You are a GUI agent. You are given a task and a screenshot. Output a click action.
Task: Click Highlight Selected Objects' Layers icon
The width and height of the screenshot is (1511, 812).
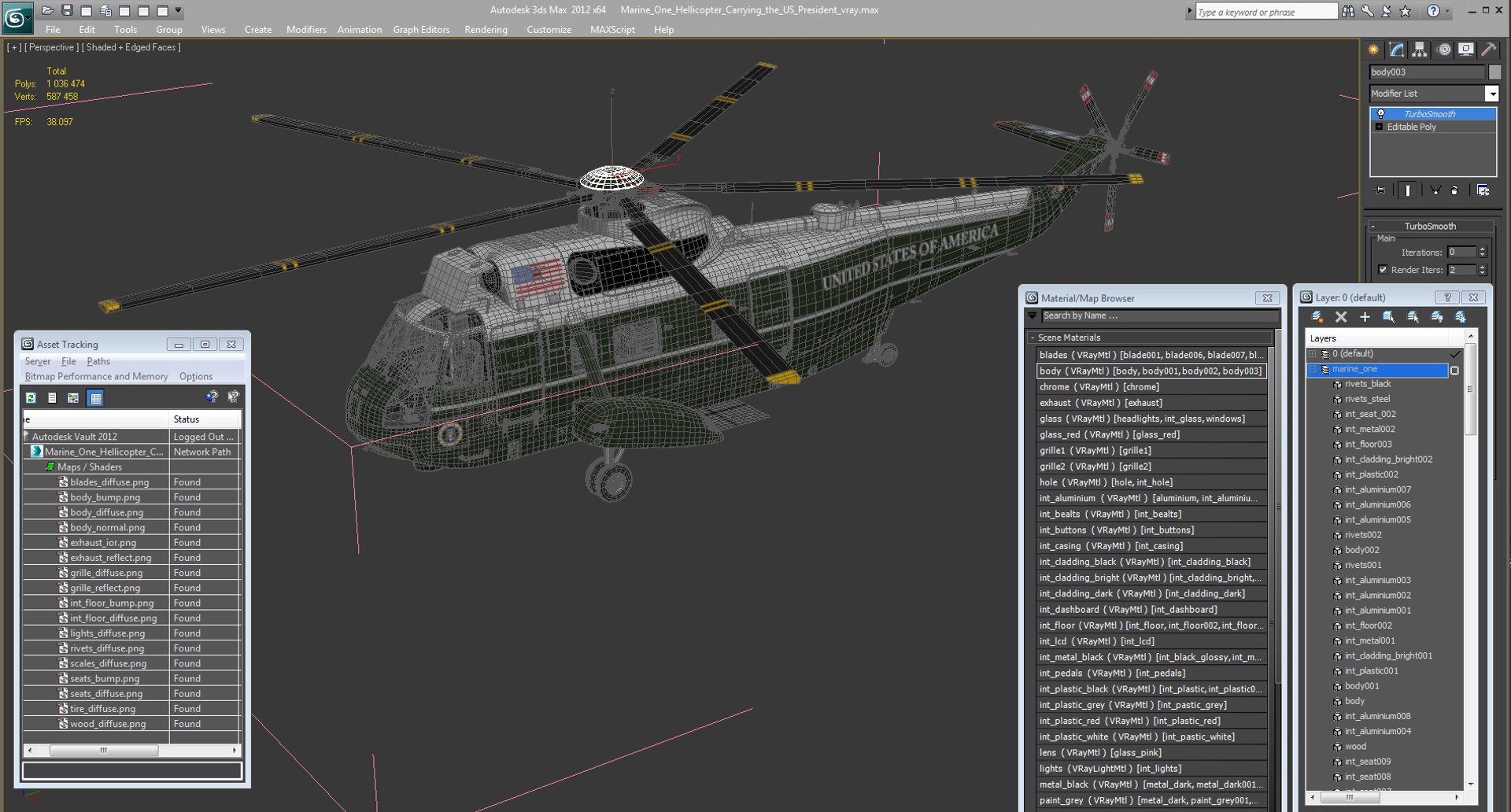pyautogui.click(x=1413, y=317)
